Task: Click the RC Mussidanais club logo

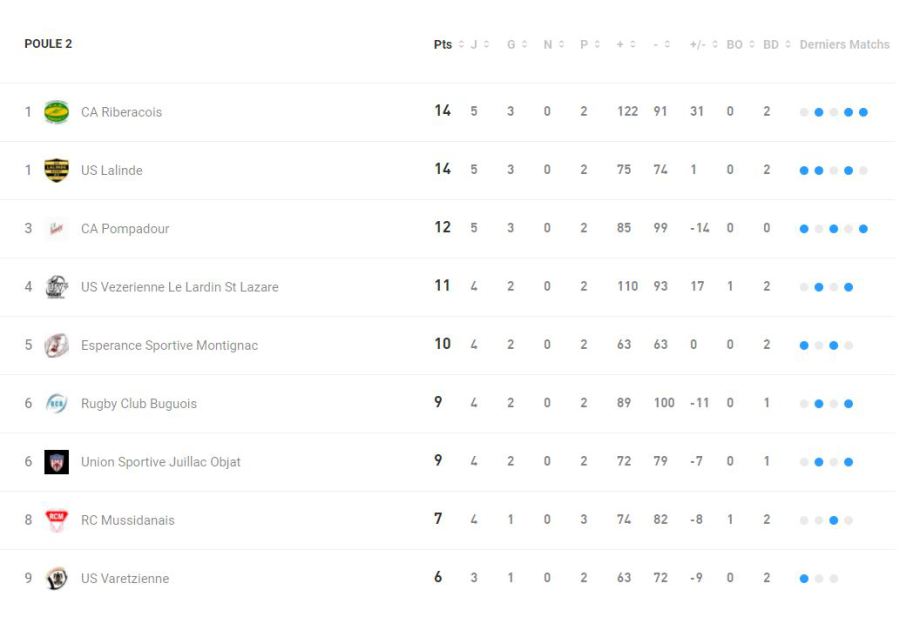Action: (56, 520)
